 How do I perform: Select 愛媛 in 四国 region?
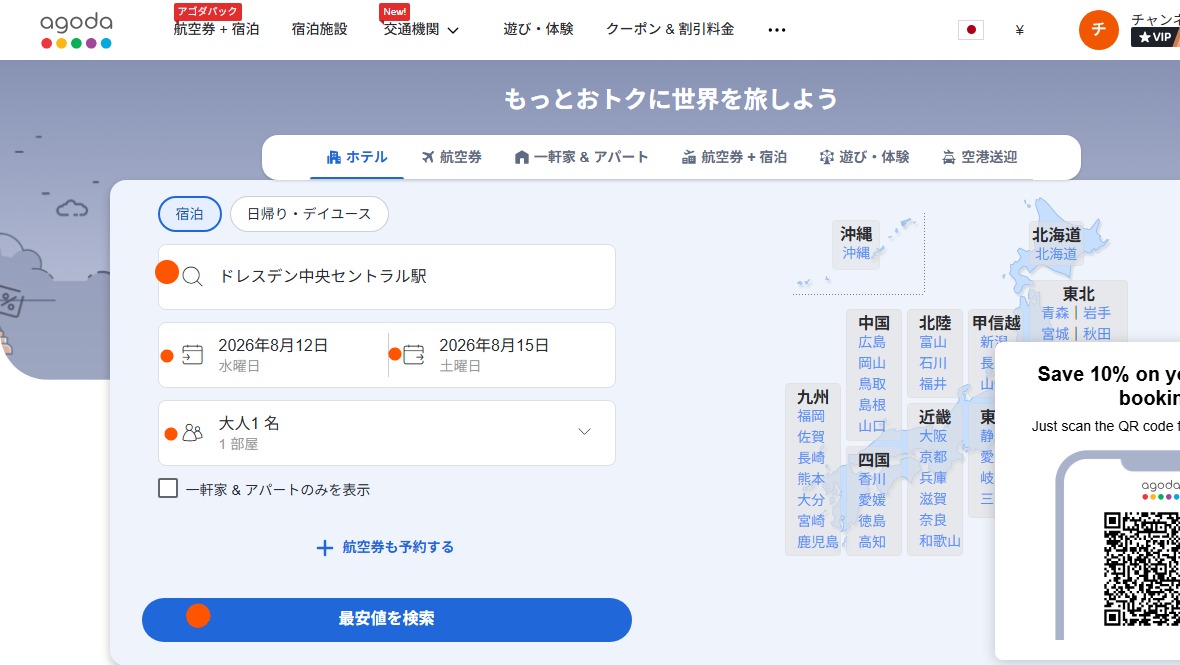[x=872, y=500]
